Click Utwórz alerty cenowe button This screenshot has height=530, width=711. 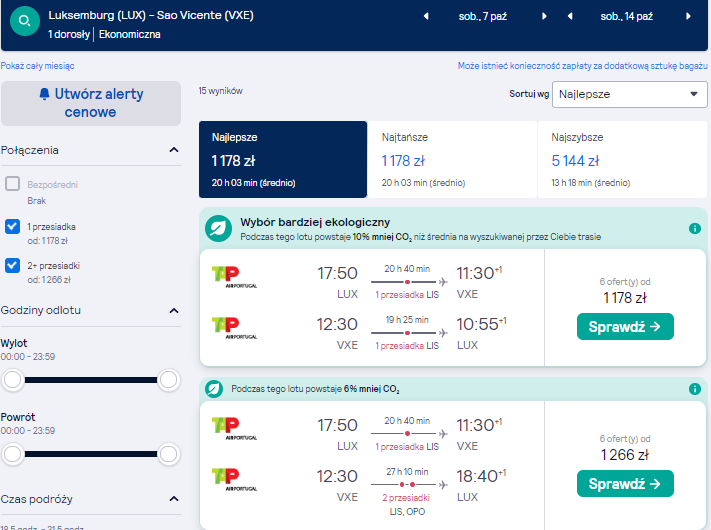pos(91,103)
